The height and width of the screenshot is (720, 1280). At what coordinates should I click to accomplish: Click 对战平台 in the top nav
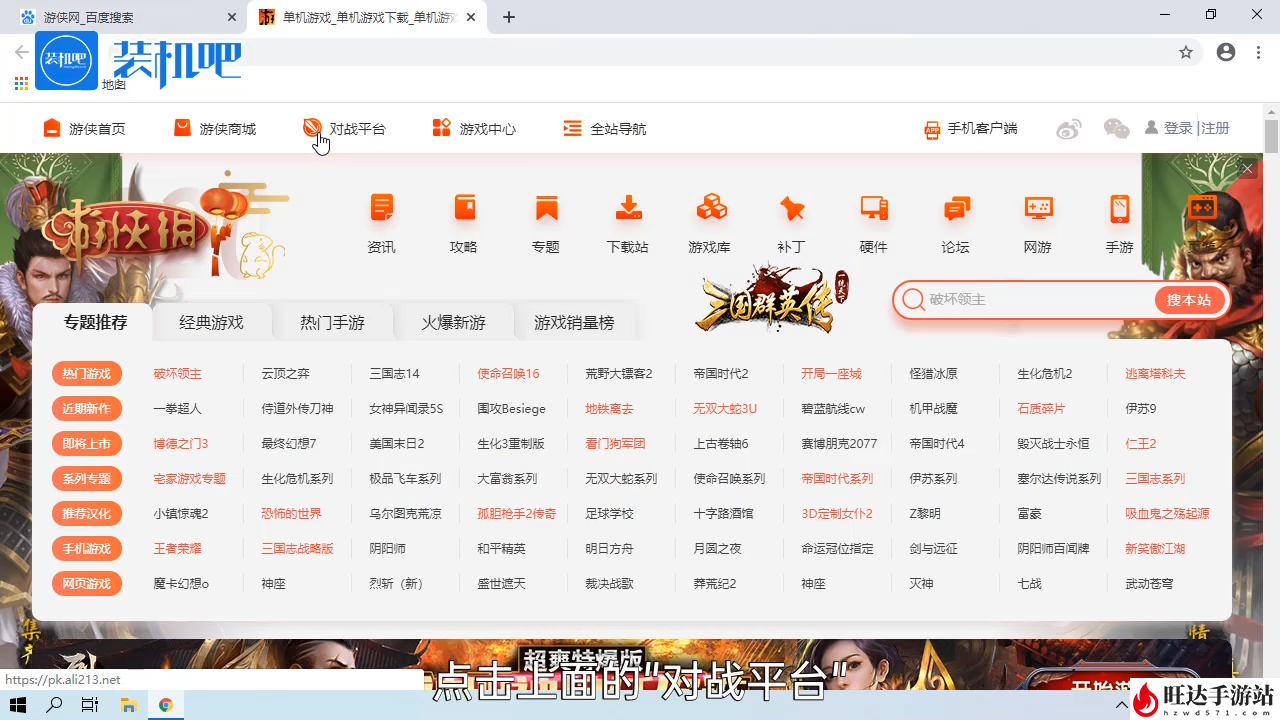point(344,128)
